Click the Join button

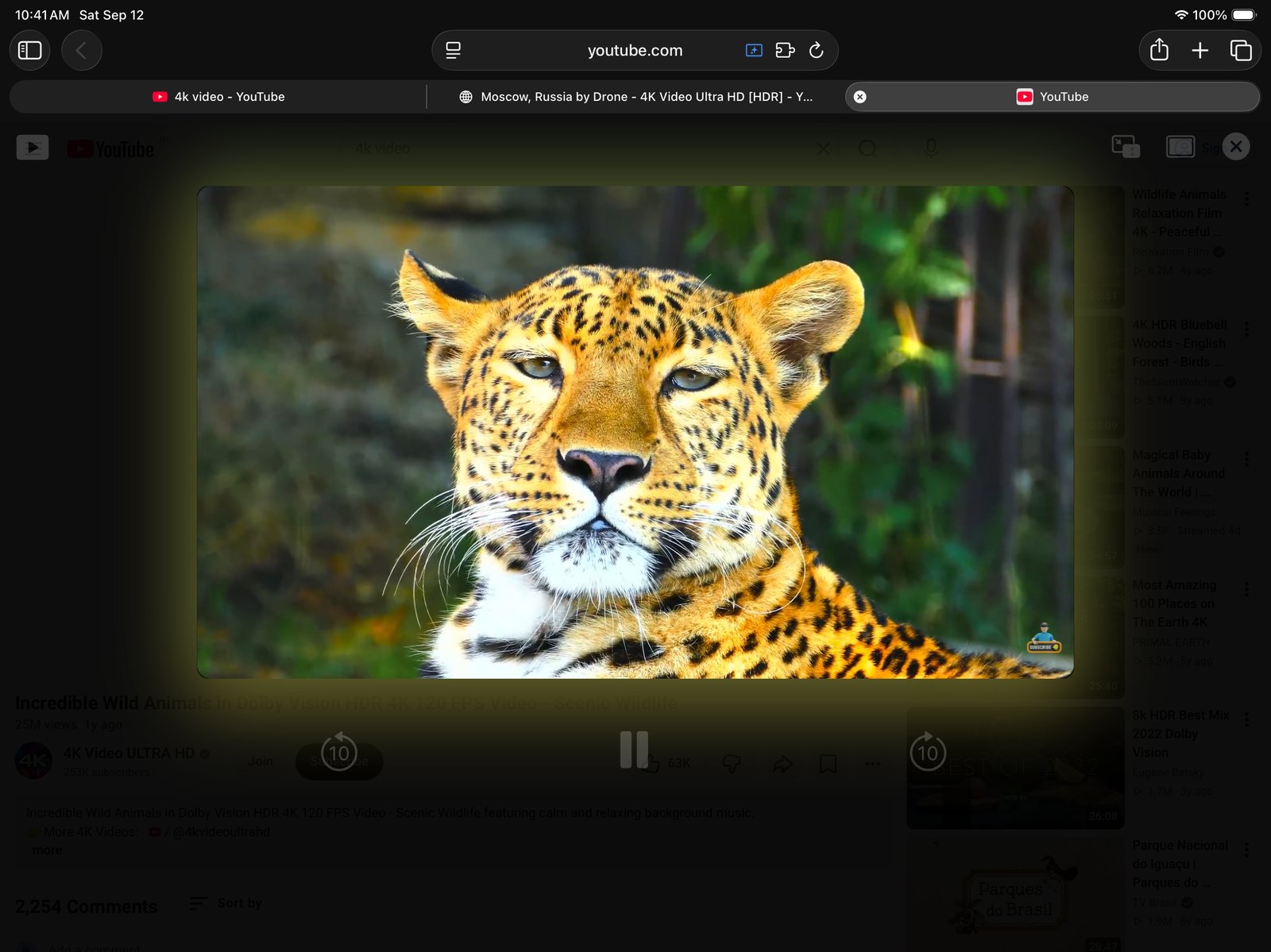(x=260, y=761)
